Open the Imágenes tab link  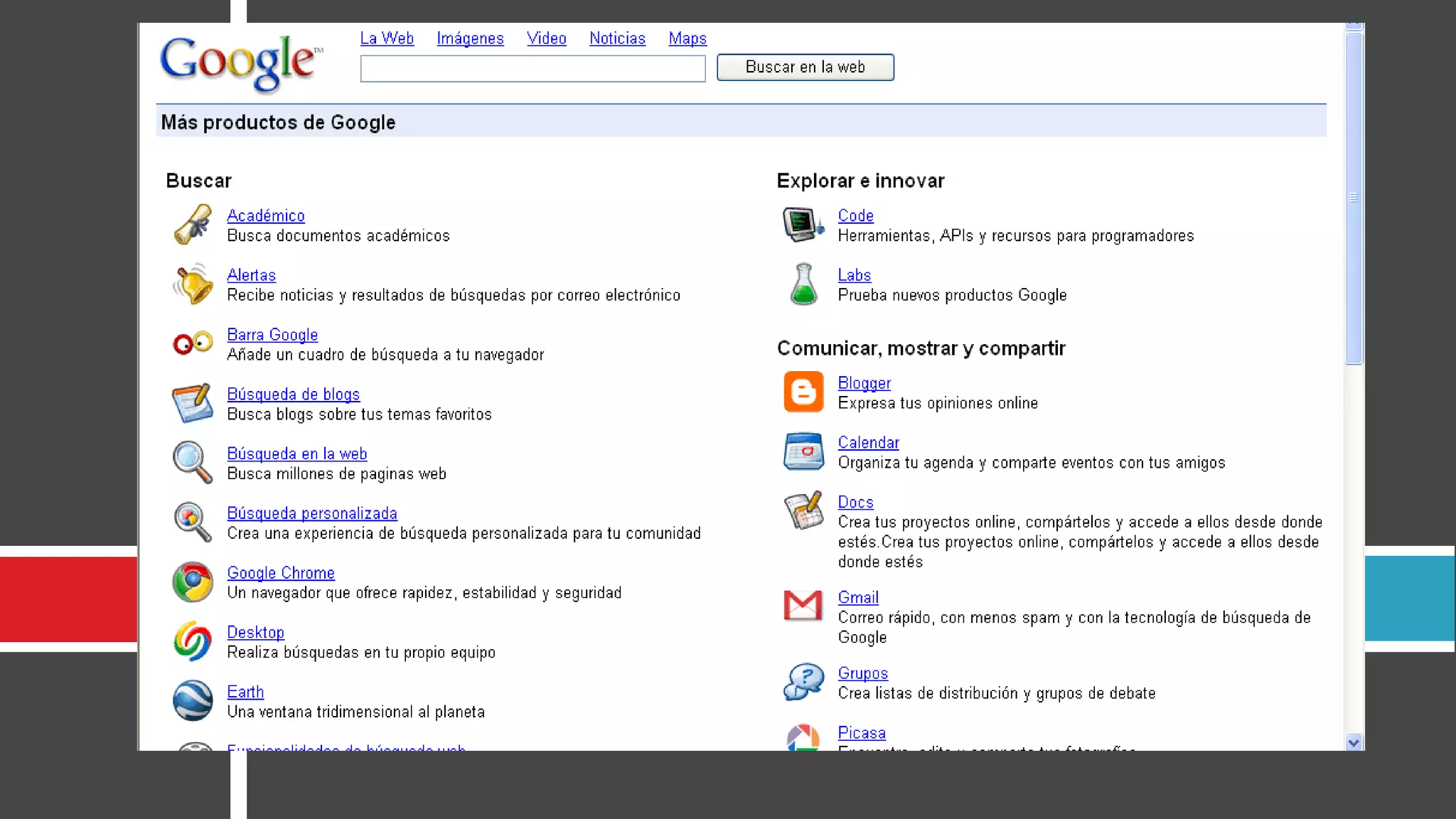(x=470, y=38)
